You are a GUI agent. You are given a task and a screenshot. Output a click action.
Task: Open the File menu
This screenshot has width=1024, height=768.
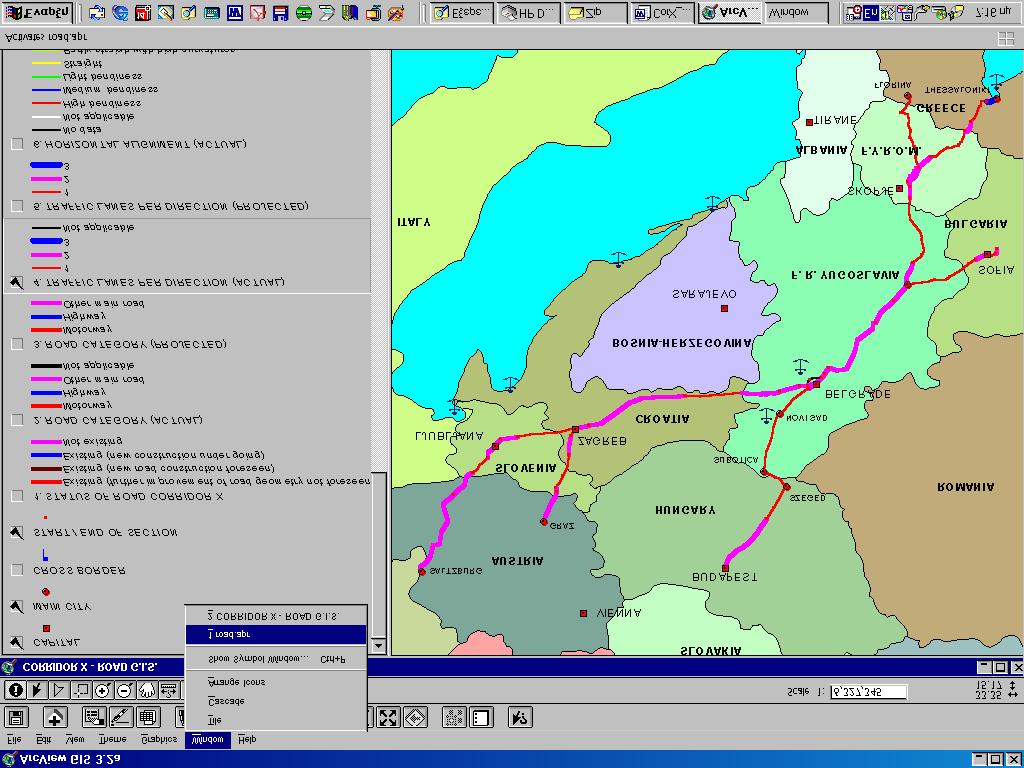click(x=14, y=739)
